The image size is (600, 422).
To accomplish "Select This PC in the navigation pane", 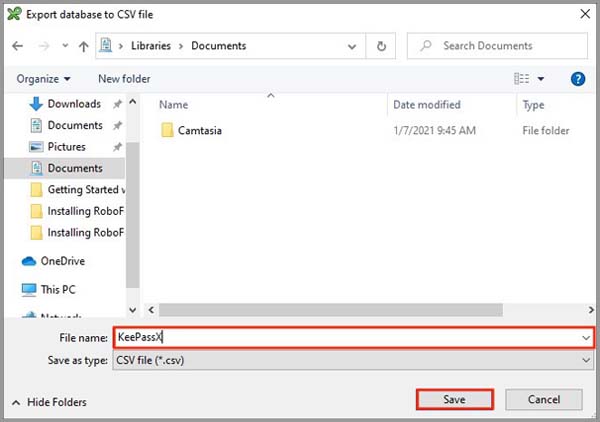I will coord(48,290).
